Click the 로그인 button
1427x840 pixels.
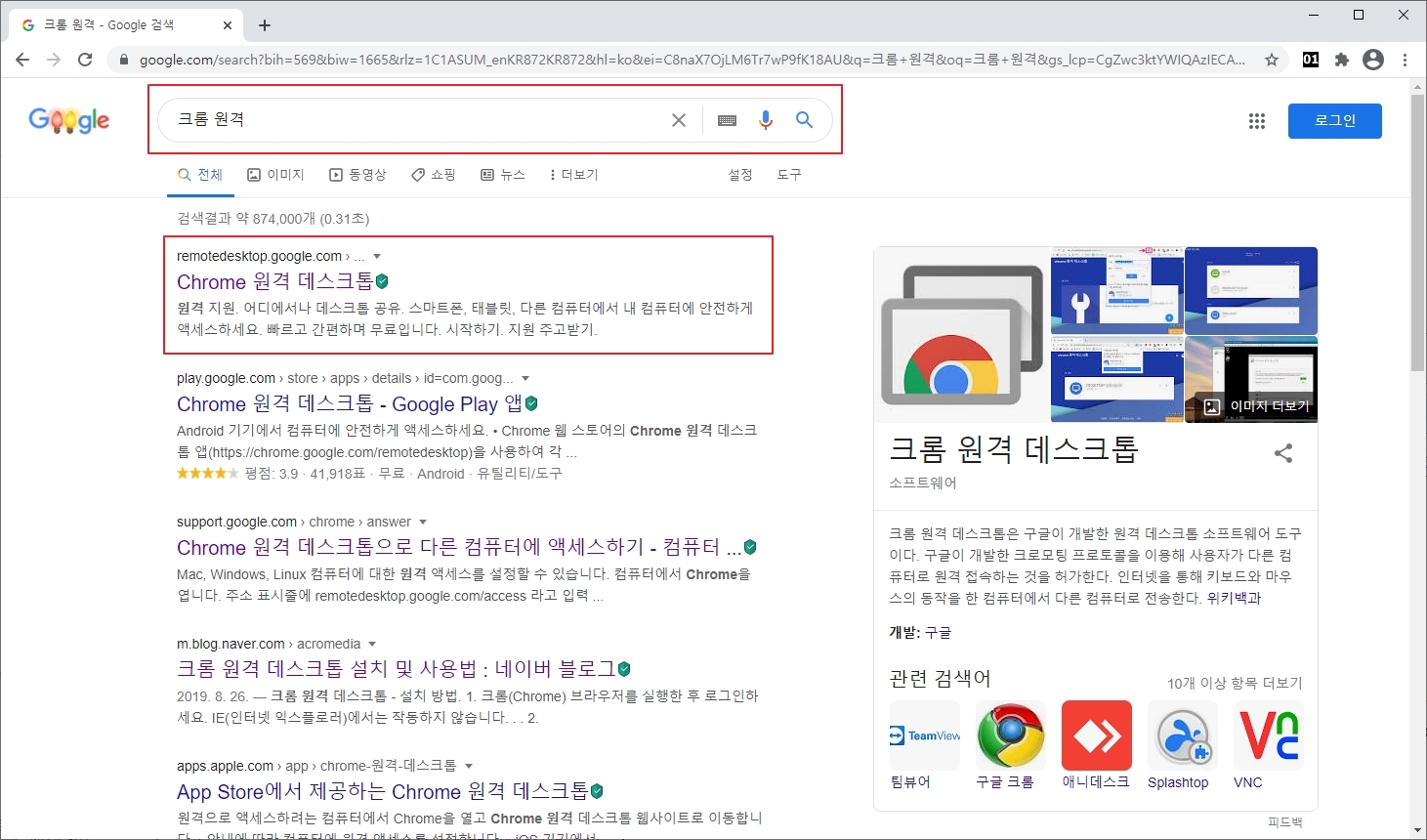pyautogui.click(x=1334, y=121)
